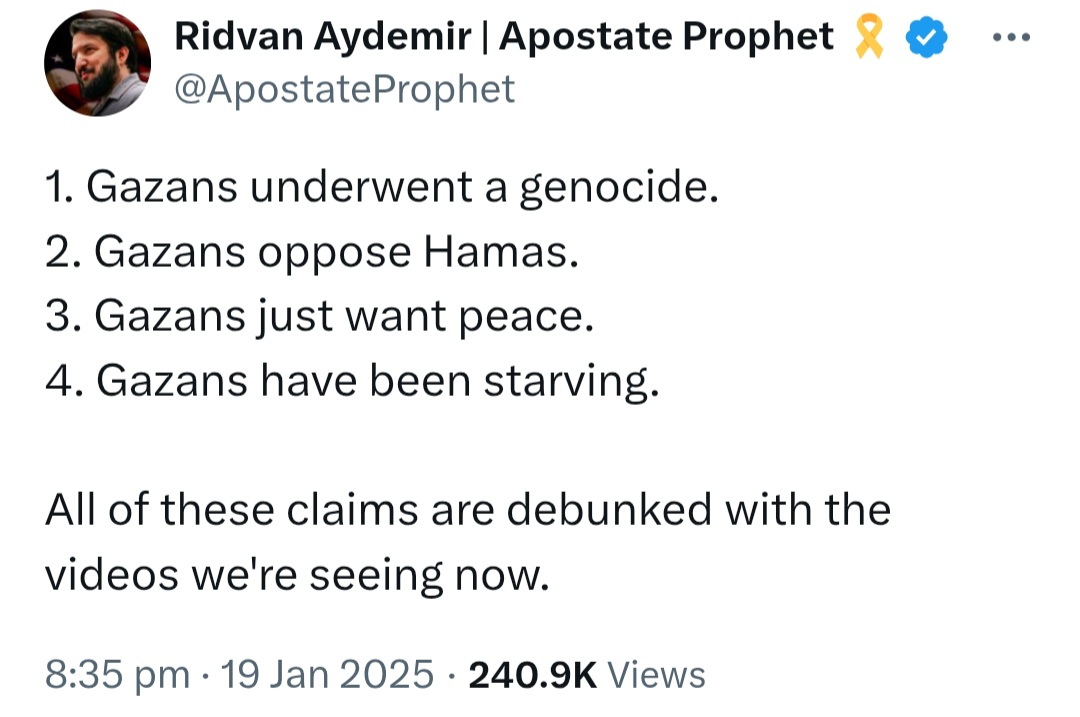Select line "2. Gazans oppose Hamas."

tap(312, 252)
